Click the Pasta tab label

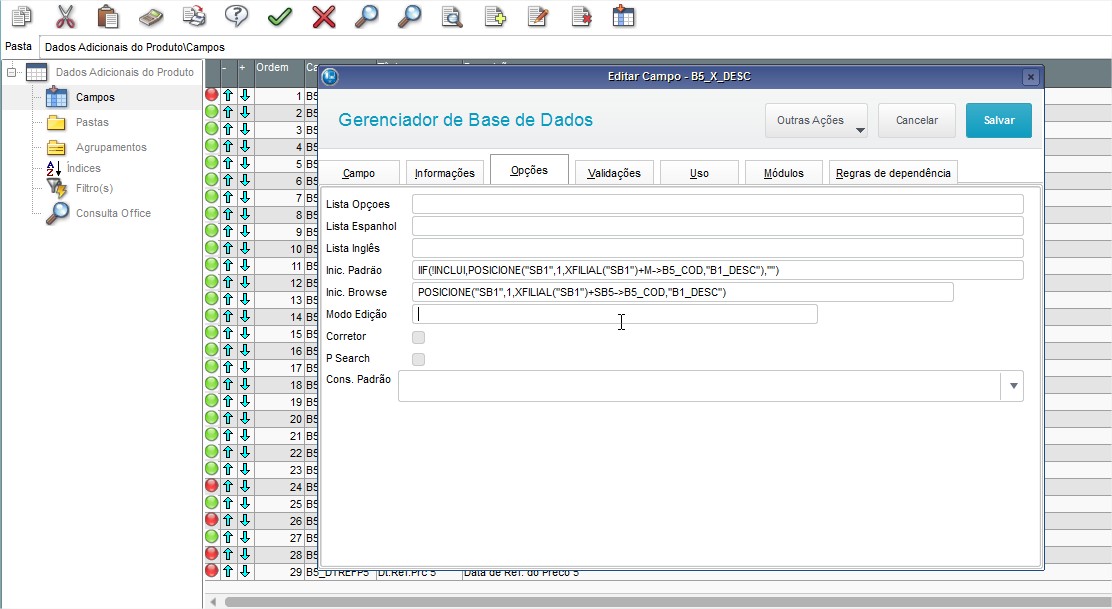pos(18,46)
